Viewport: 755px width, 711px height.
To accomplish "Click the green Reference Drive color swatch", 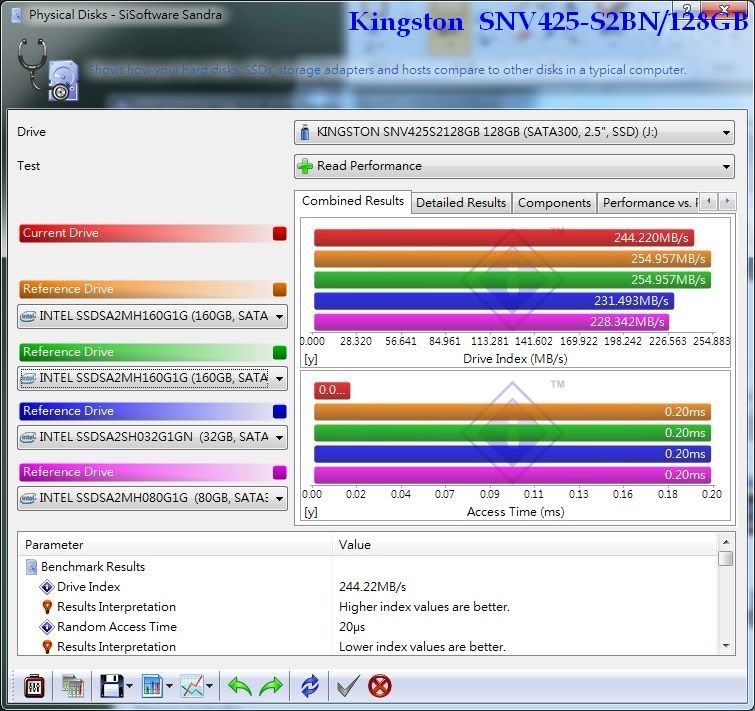I will tap(280, 352).
